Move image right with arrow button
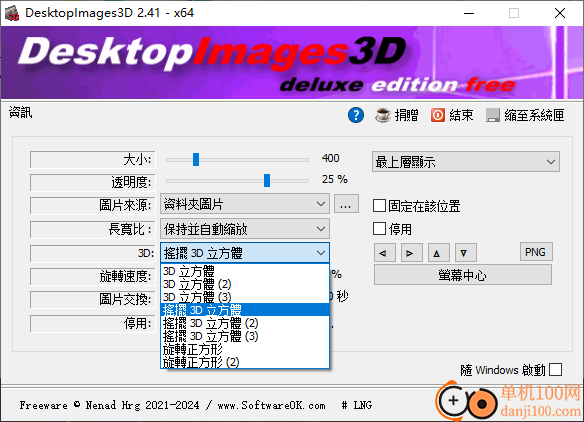 tap(412, 253)
